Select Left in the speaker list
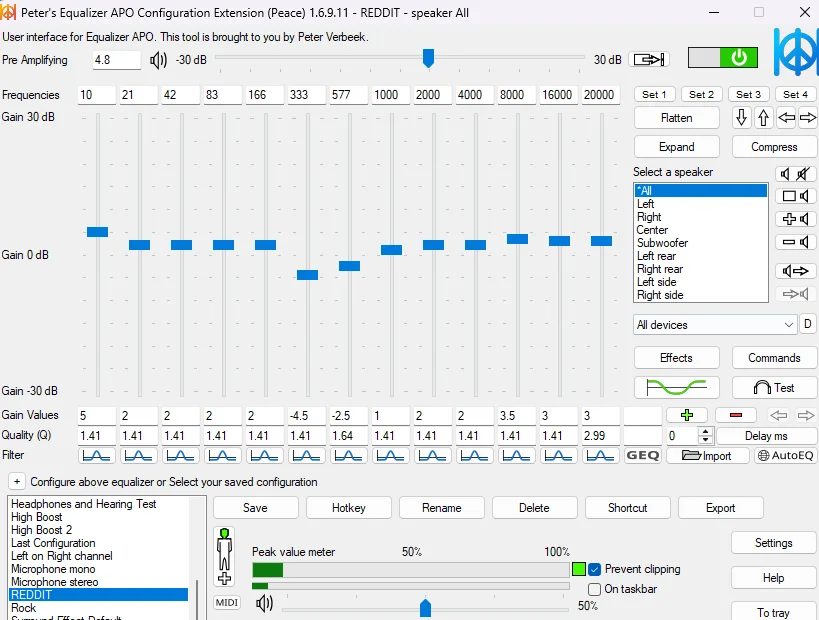Screen dimensions: 819x620 700,204
